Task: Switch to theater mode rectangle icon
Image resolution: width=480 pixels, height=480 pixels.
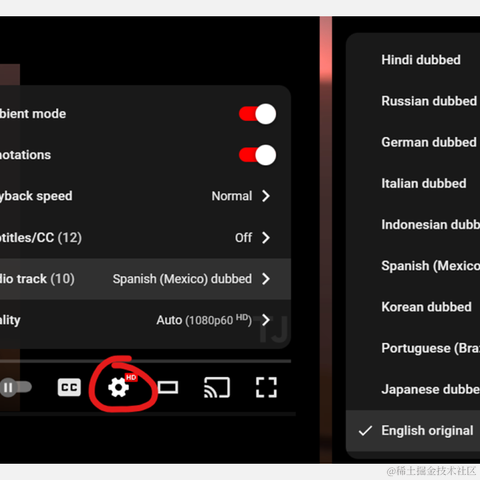Action: click(x=168, y=388)
